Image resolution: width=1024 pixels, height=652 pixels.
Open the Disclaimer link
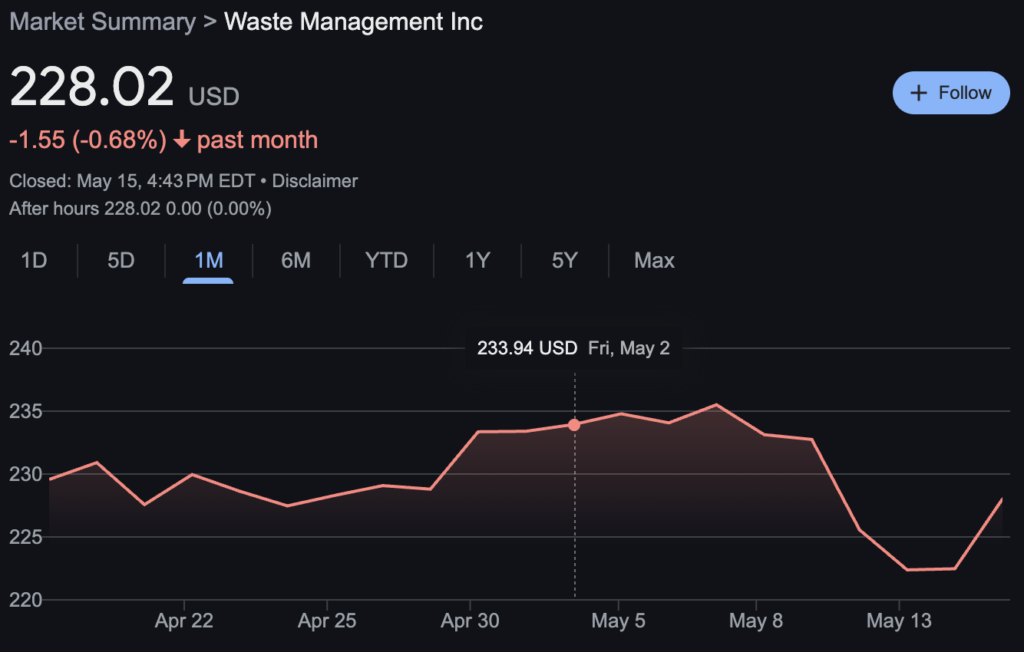tap(315, 181)
